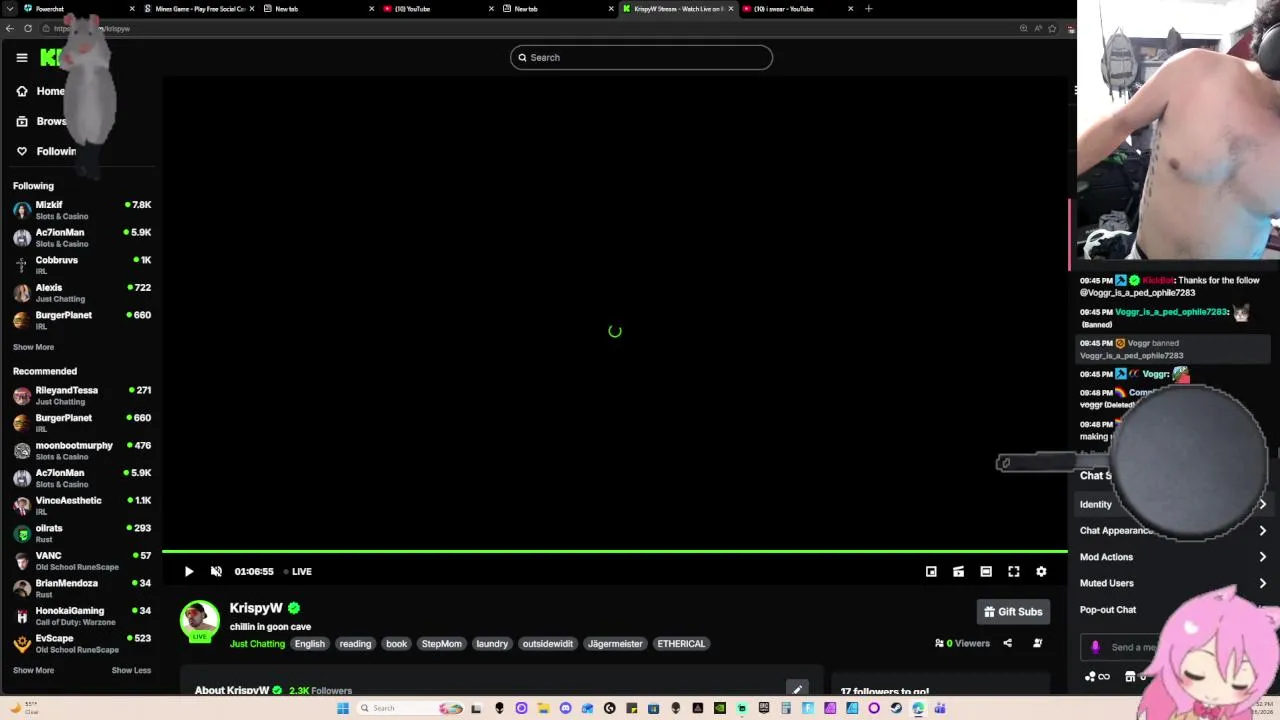Viewport: 1280px width, 720px height.
Task: Open KrispyW channel avatar
Action: 199,620
